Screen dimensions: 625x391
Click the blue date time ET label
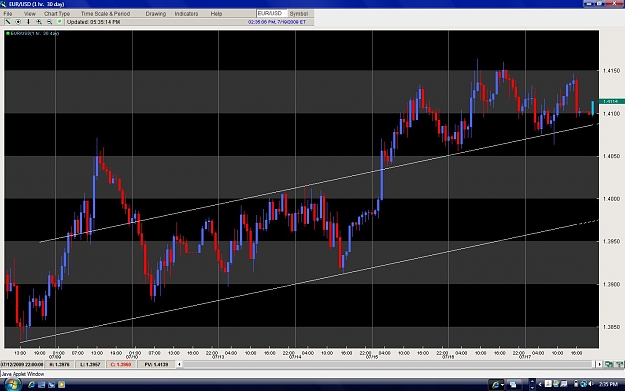[277, 22]
